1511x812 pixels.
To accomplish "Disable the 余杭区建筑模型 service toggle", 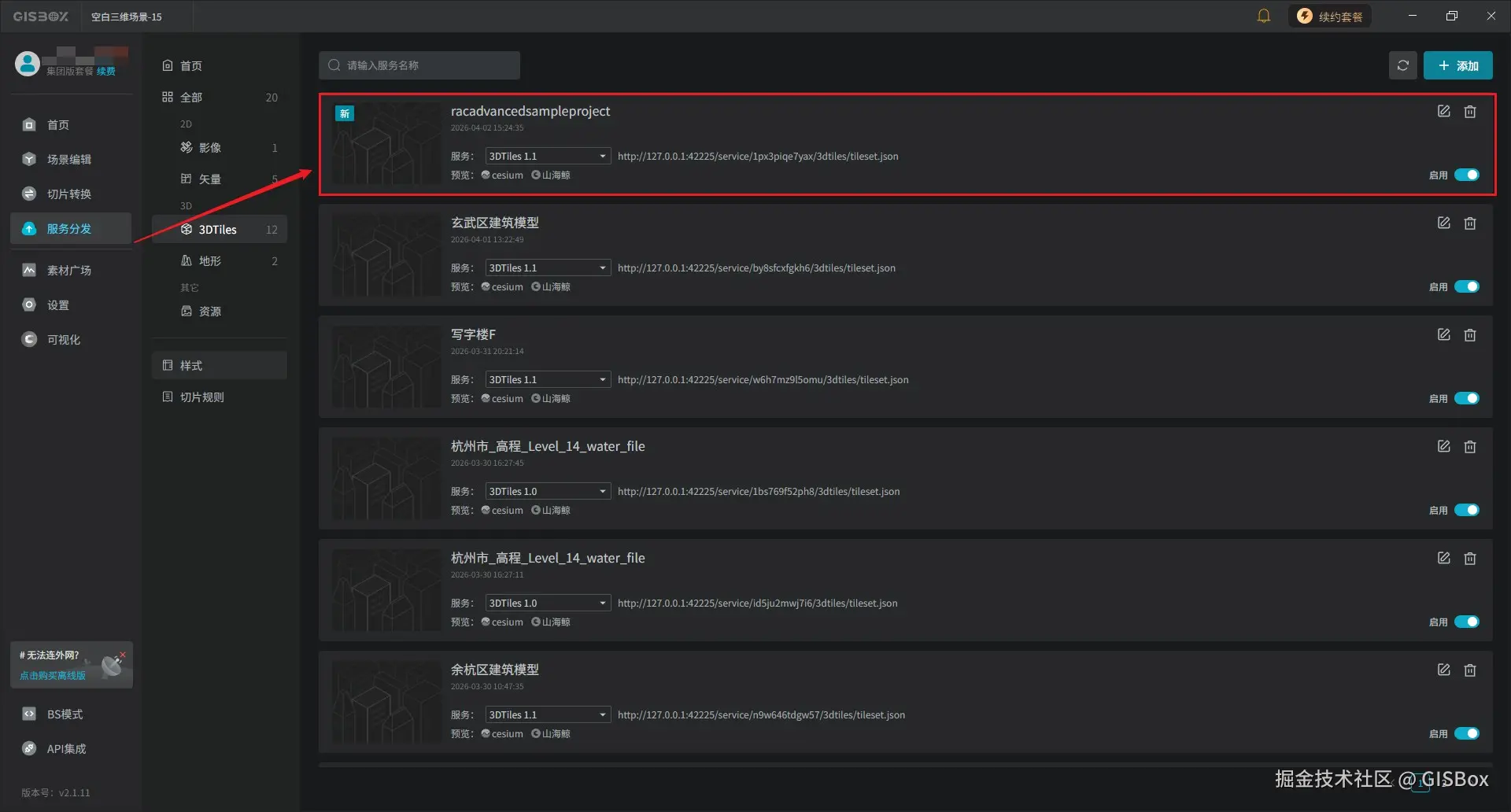I will tap(1466, 733).
